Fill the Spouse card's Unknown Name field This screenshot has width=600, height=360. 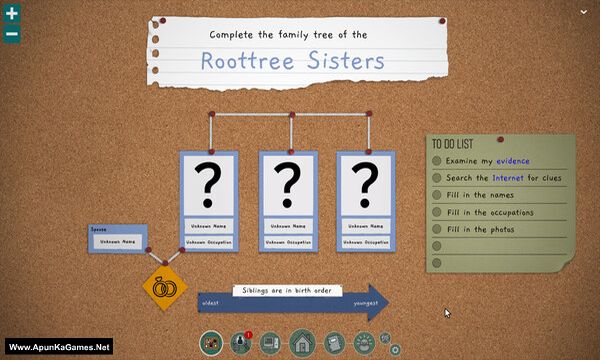pos(117,242)
